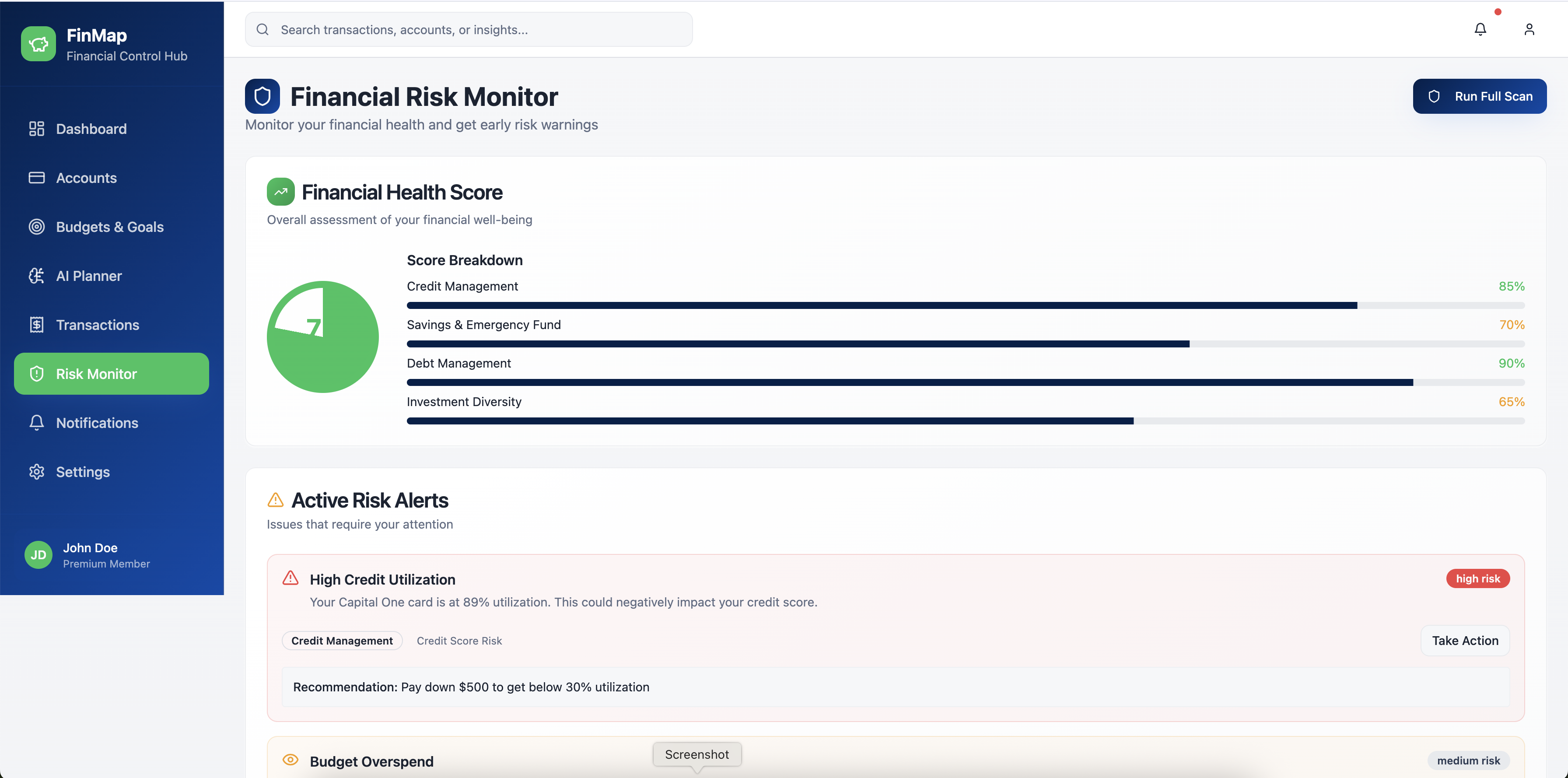
Task: Click the eye icon beside Budget Overspend
Action: (x=290, y=760)
